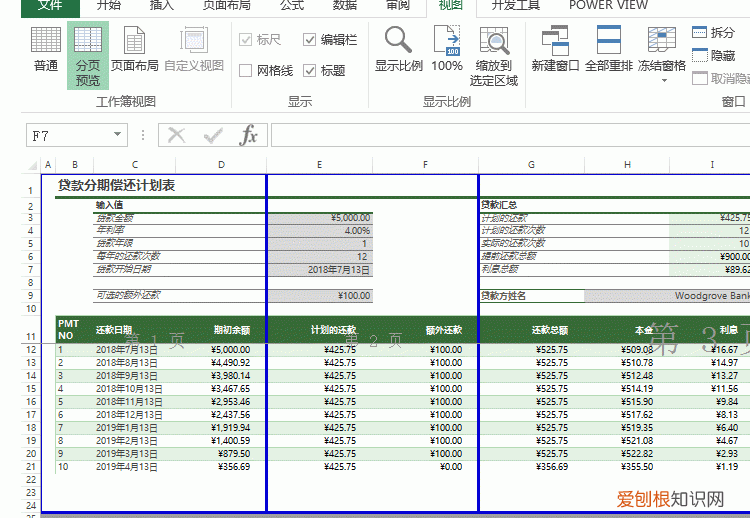This screenshot has height=518, width=750.
Task: Open a New Window (新建窗口)
Action: click(555, 48)
